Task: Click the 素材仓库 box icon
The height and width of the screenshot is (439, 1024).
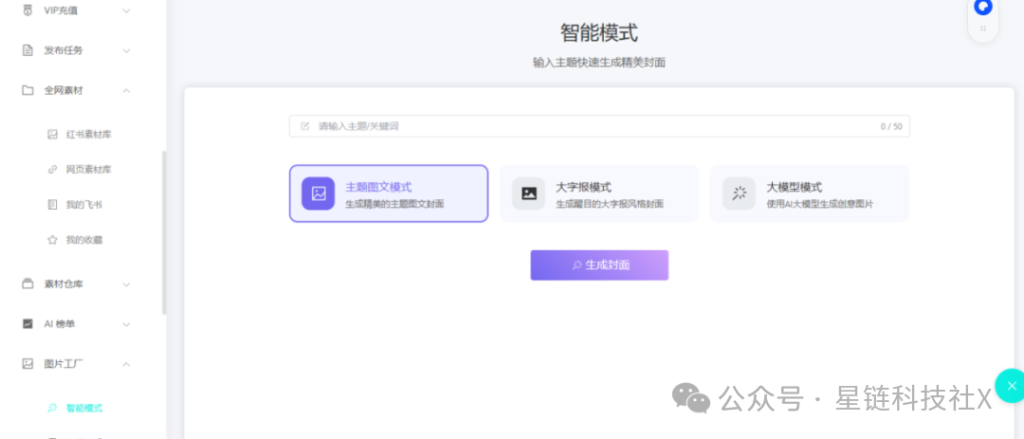Action: tap(27, 284)
